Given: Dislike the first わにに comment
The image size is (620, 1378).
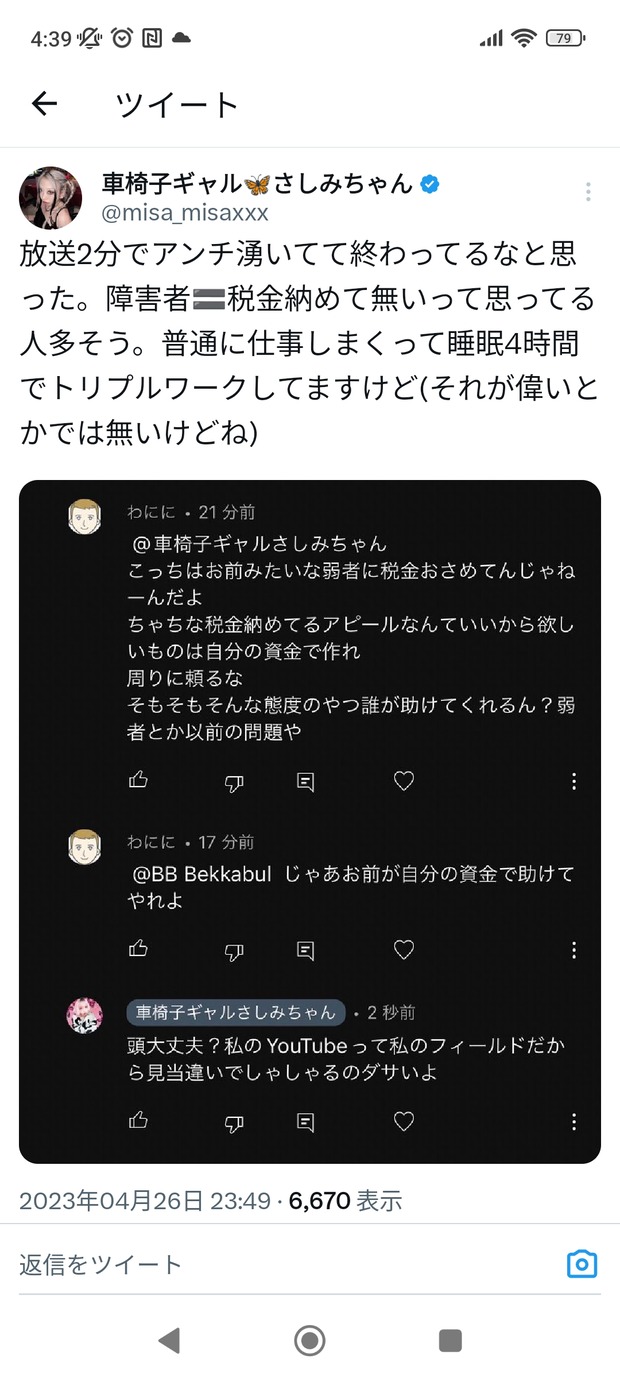Looking at the screenshot, I should (233, 783).
